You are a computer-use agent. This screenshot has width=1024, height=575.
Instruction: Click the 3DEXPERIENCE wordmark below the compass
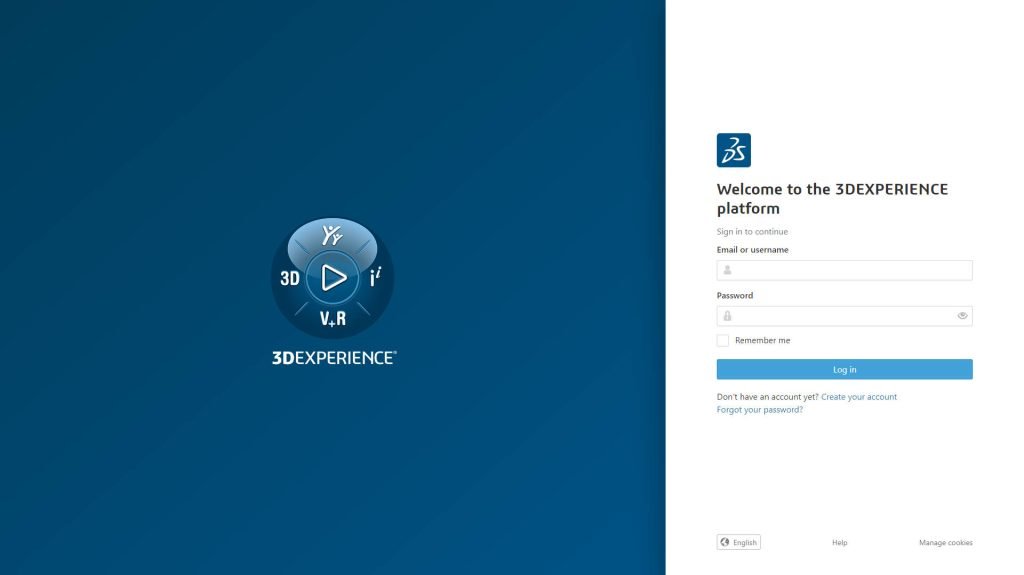coord(334,357)
